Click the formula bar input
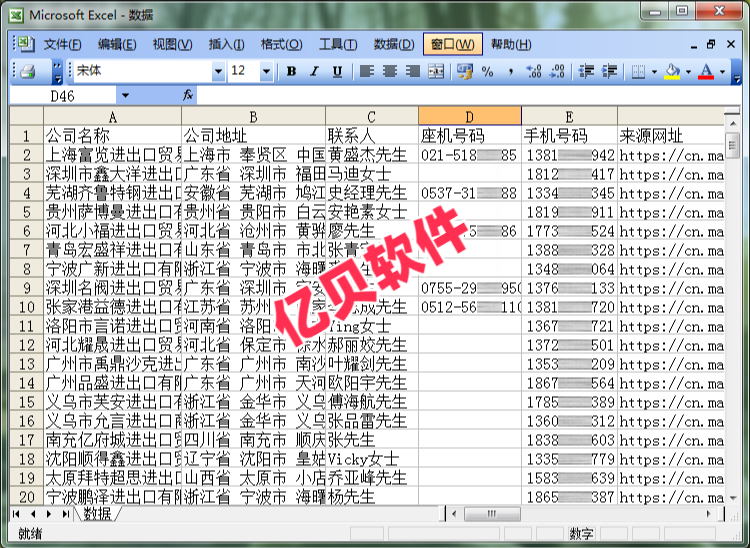The image size is (750, 548). pyautogui.click(x=469, y=96)
